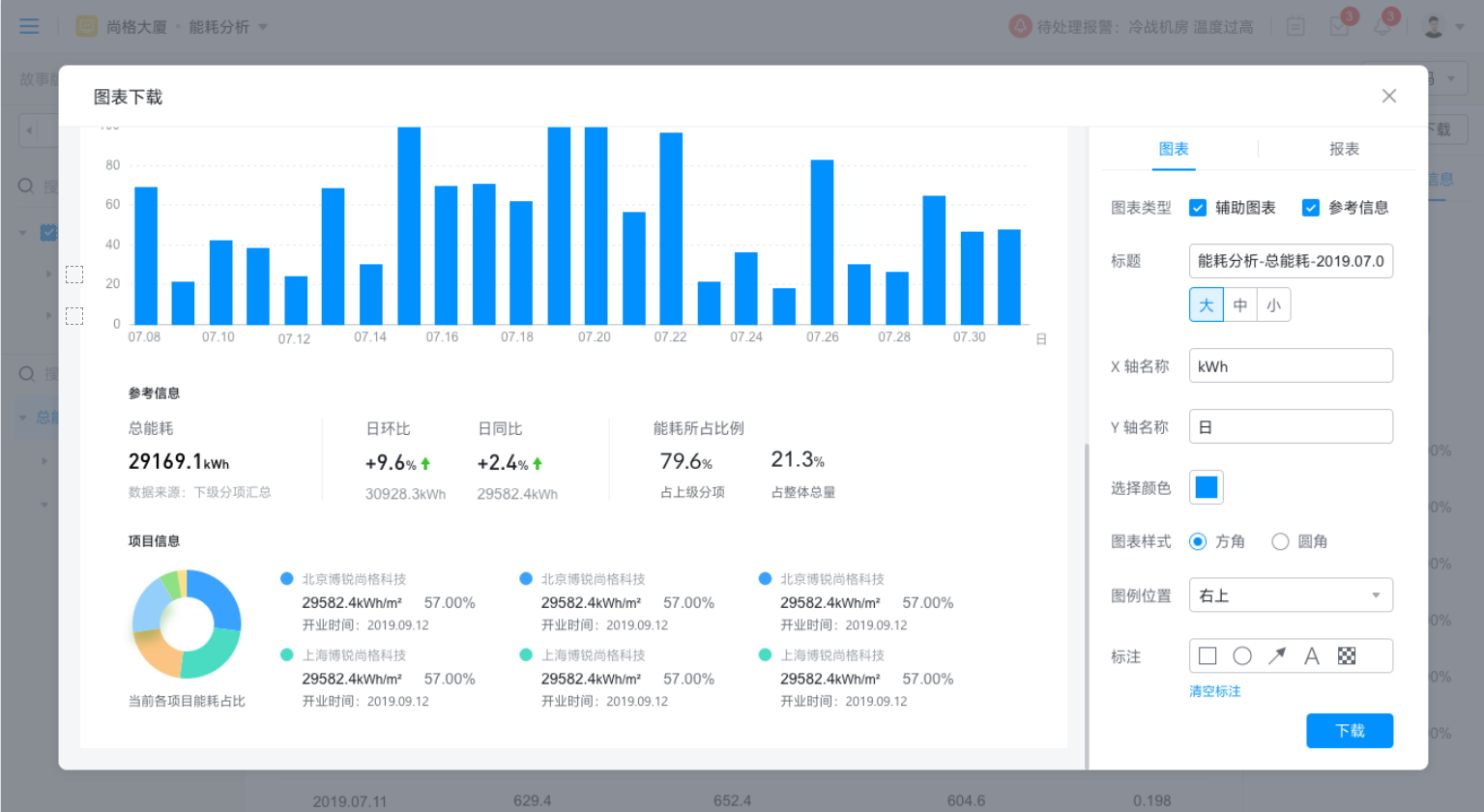Select the mosaic annotation tool
The image size is (1484, 812).
1347,656
